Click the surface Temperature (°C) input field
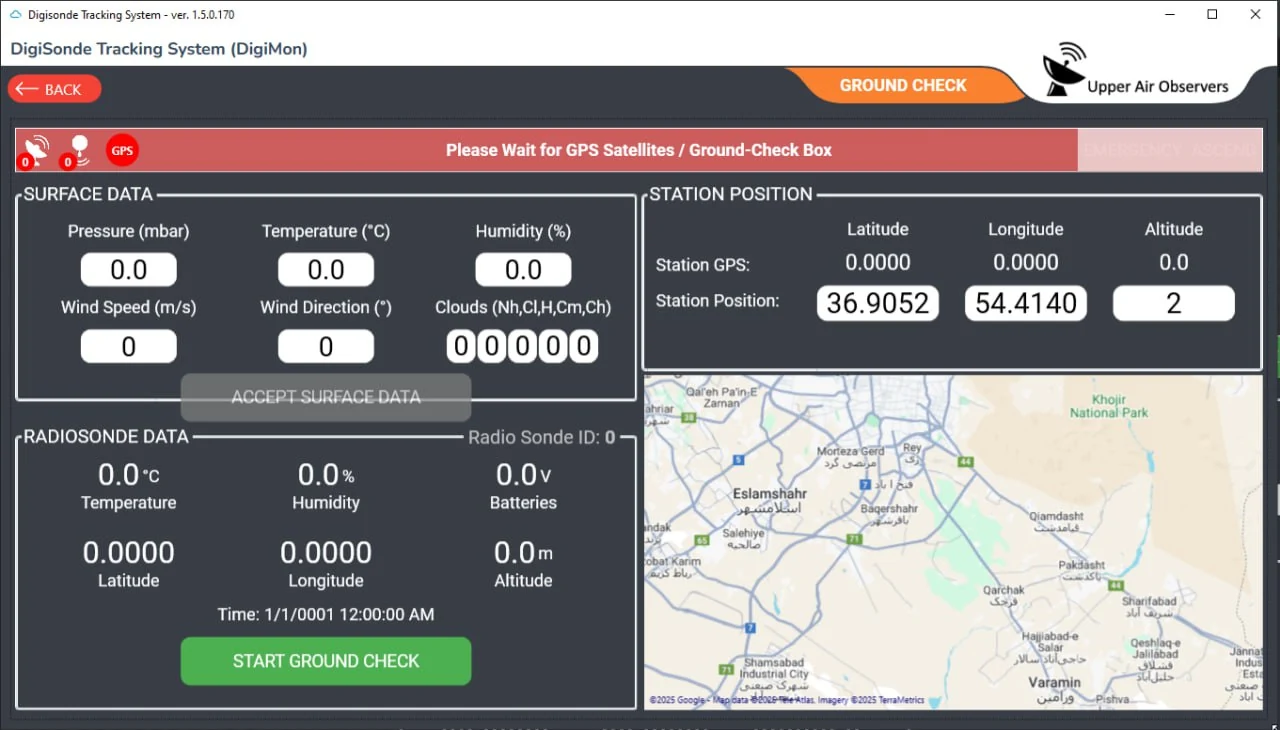Viewport: 1280px width, 730px height. (326, 270)
